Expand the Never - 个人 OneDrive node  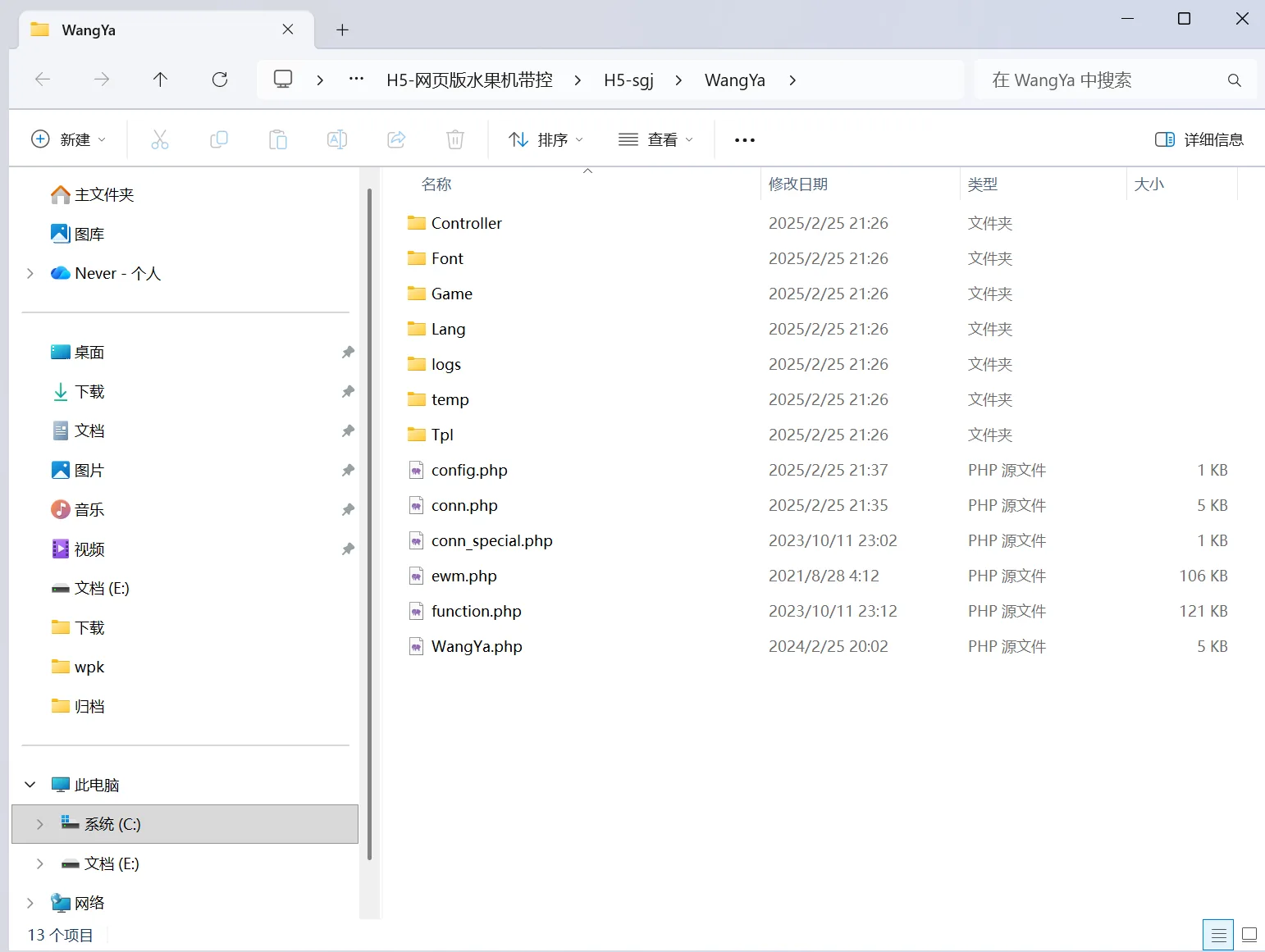pos(30,273)
